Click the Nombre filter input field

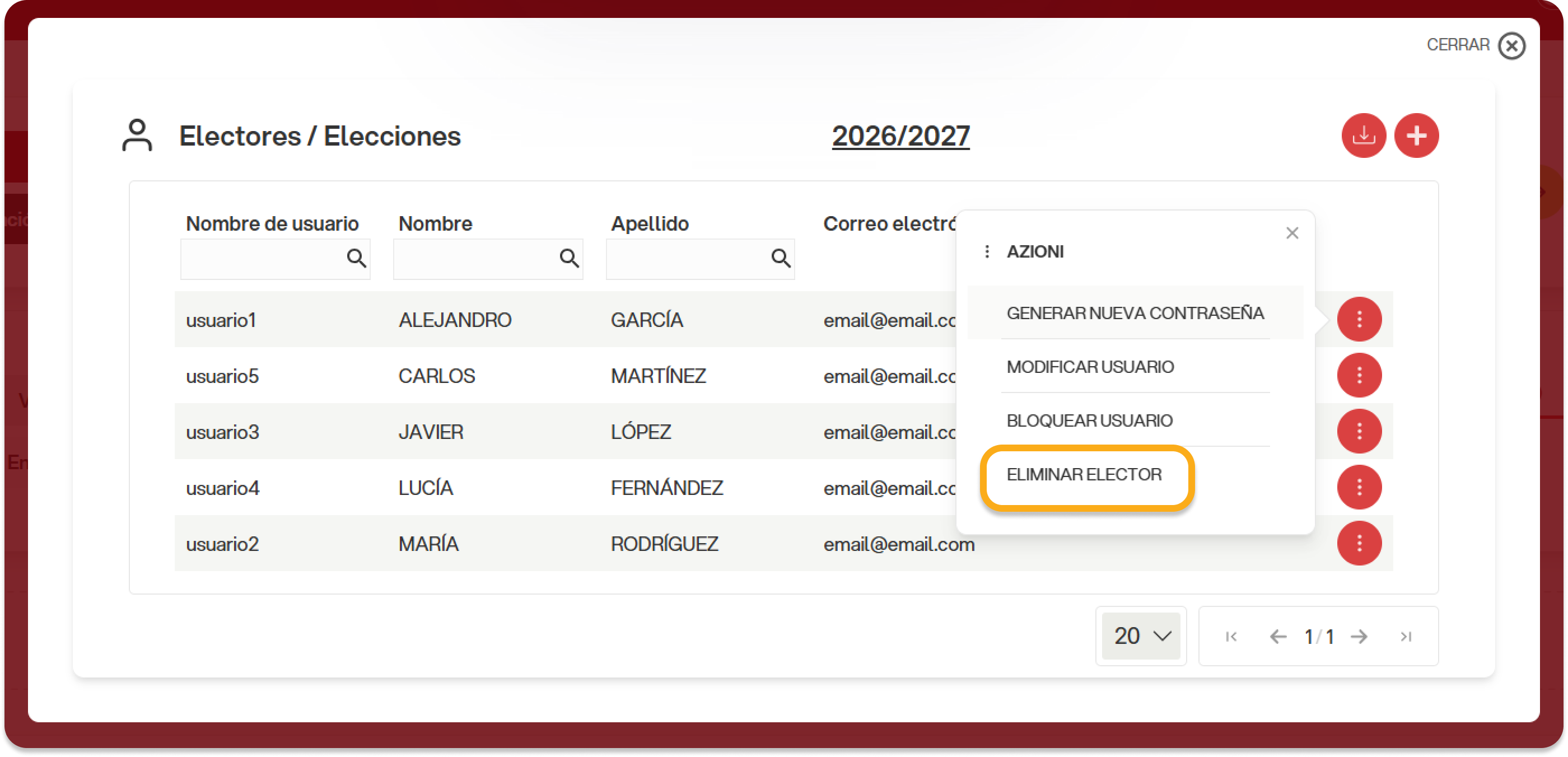(475, 259)
